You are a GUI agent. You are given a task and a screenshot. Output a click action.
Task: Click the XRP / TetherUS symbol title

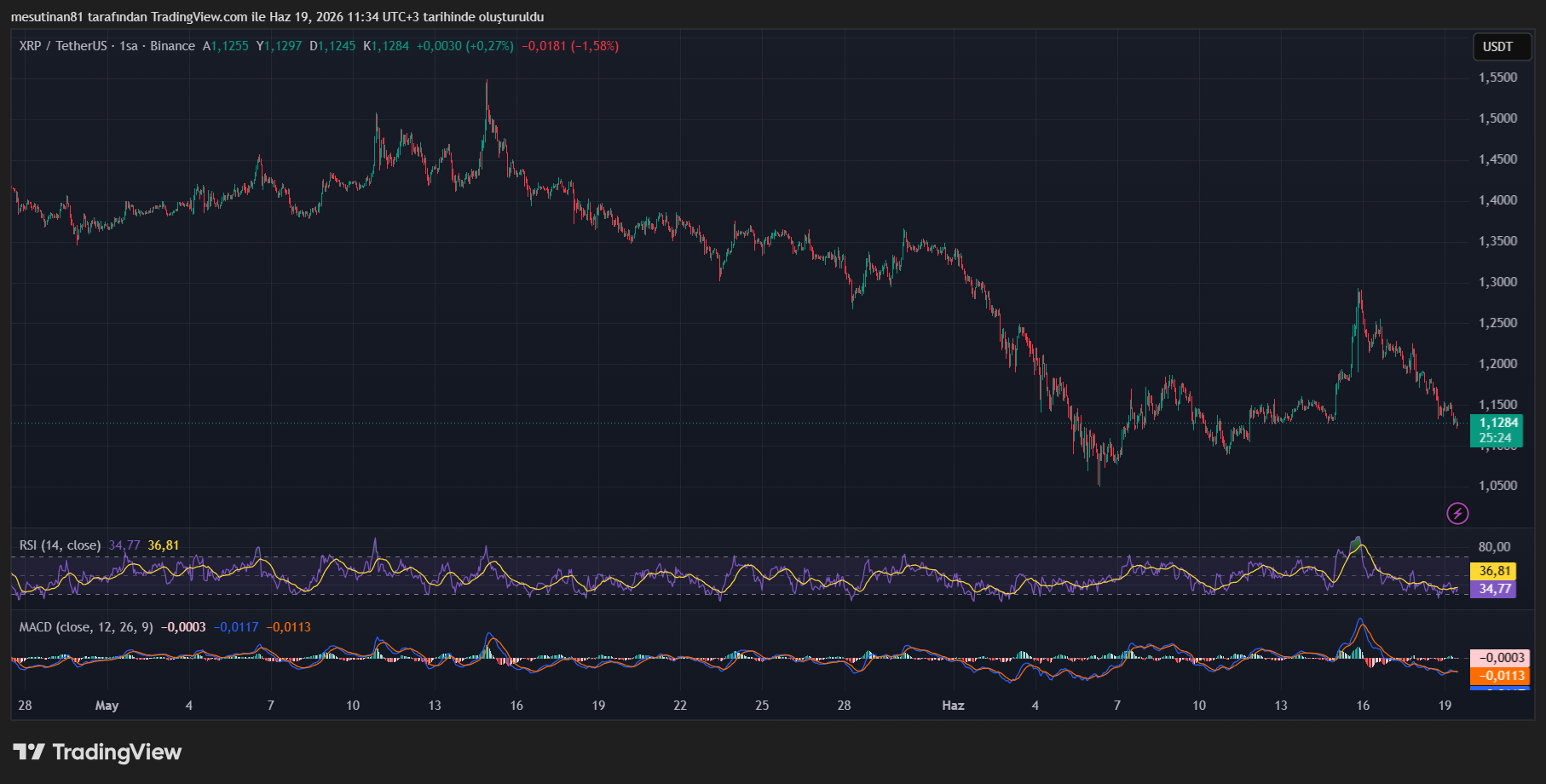pos(63,46)
